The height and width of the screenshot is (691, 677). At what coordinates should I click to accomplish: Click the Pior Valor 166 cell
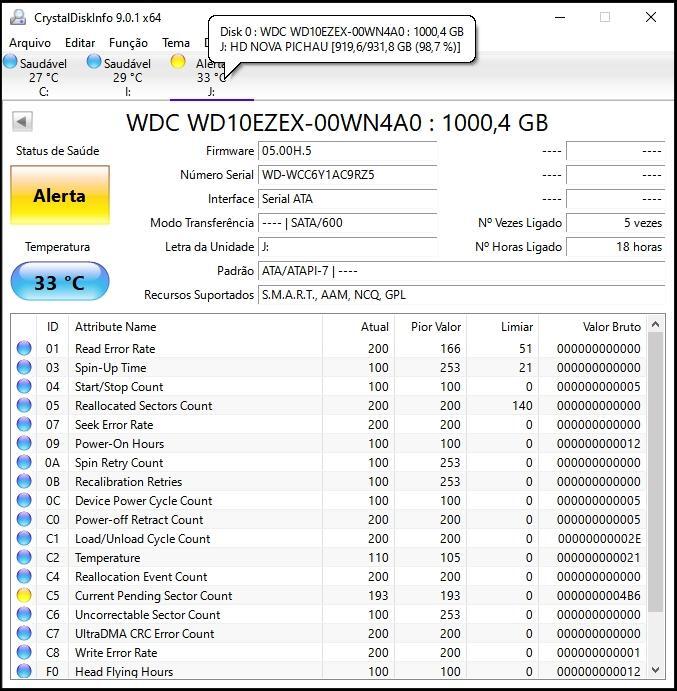click(x=450, y=349)
